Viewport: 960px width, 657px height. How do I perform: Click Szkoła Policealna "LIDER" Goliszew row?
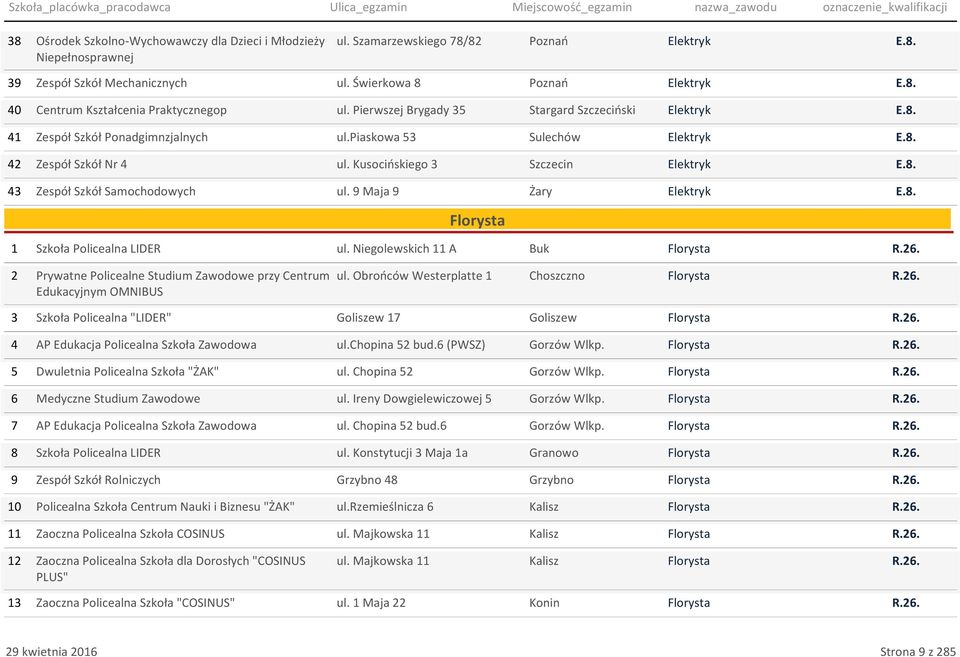(x=103, y=317)
